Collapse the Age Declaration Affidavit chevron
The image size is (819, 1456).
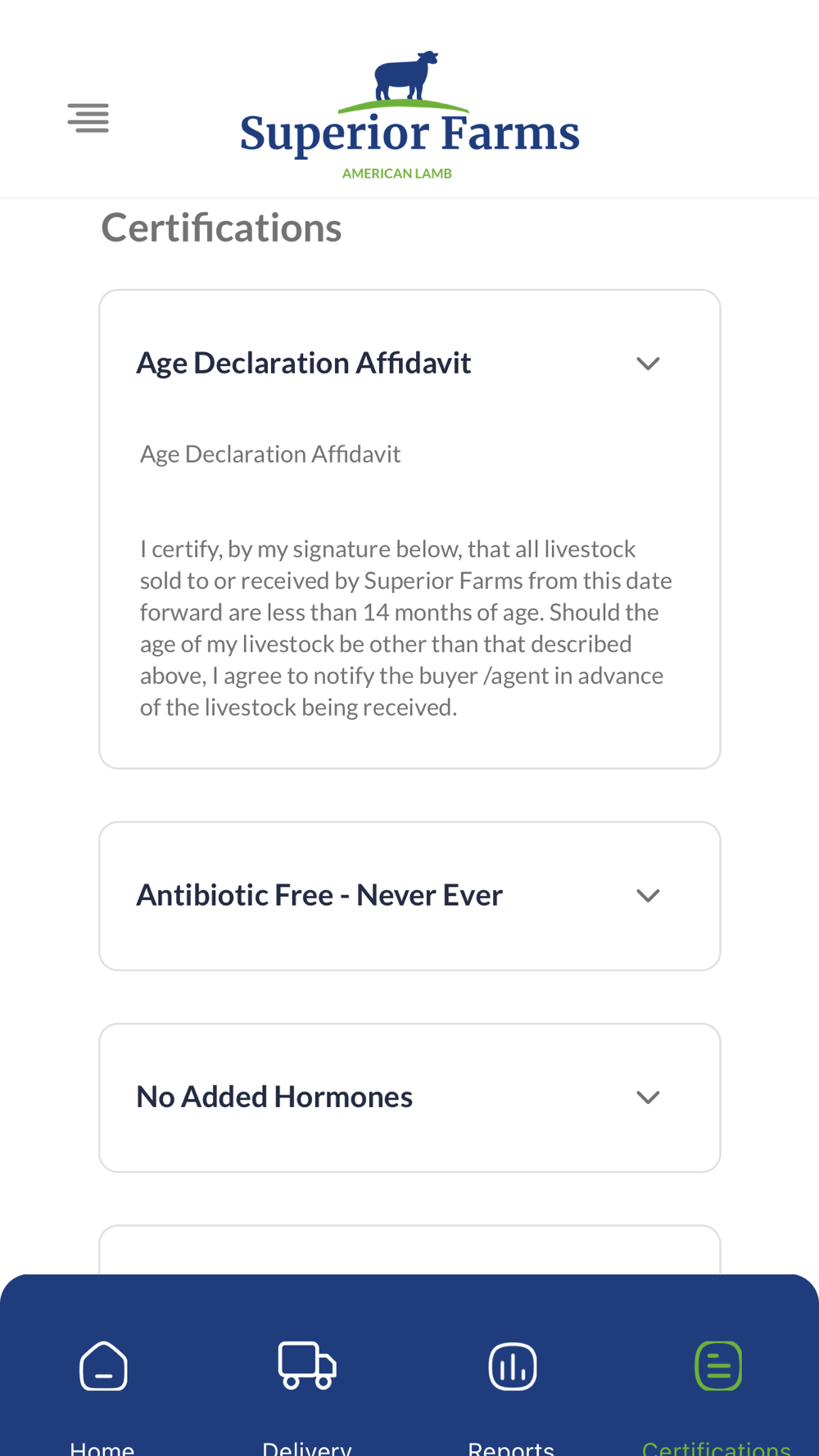[648, 364]
